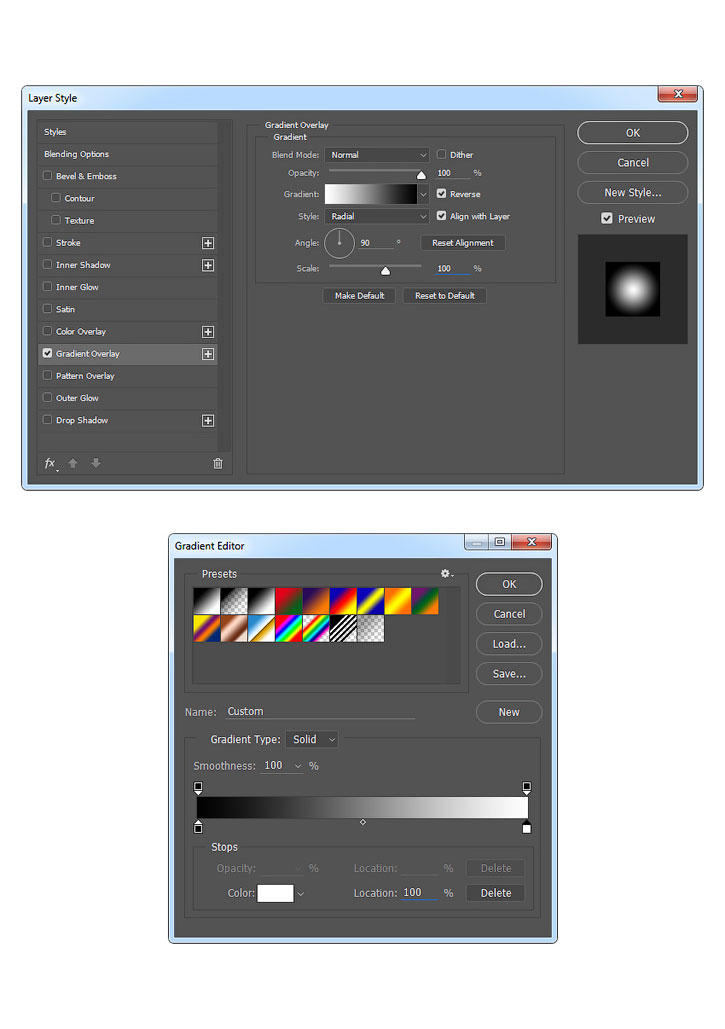Choose the red-to-green gradient preset
Image resolution: width=725 pixels, height=1029 pixels.
click(289, 601)
